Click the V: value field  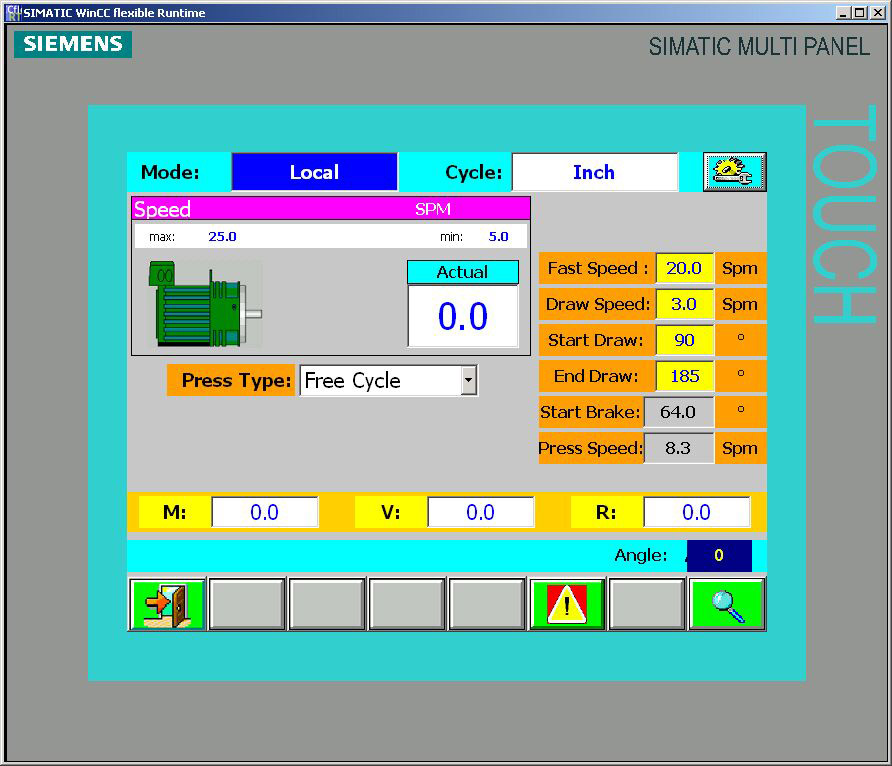481,512
